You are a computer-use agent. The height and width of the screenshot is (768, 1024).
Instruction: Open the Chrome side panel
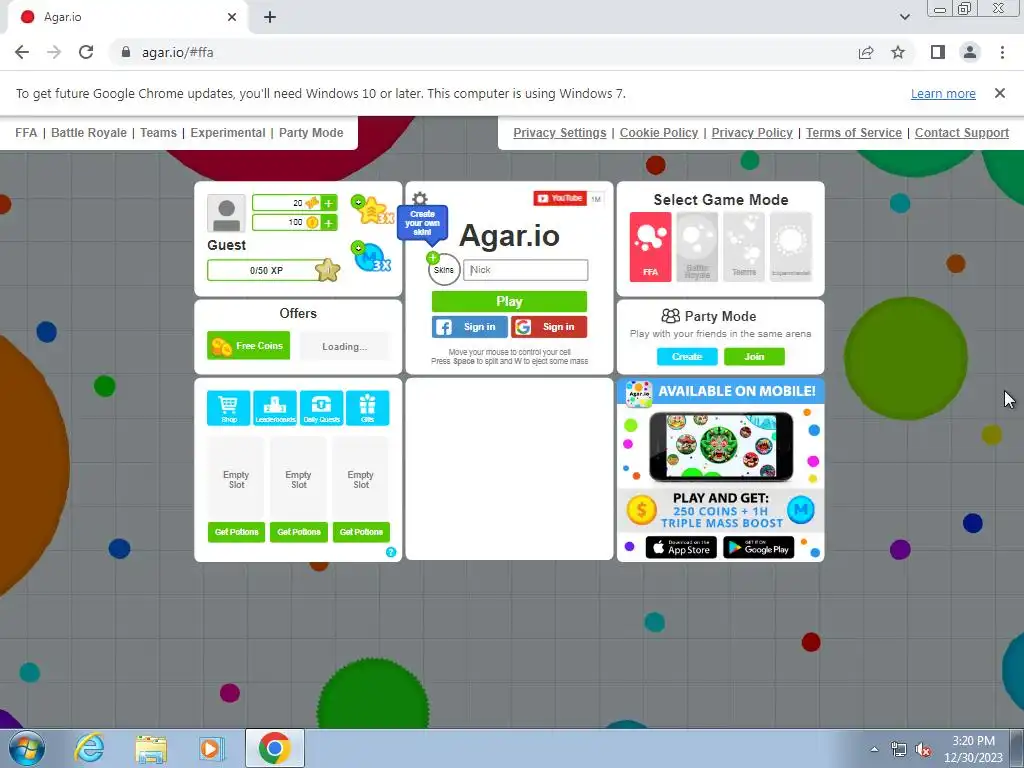[x=938, y=52]
